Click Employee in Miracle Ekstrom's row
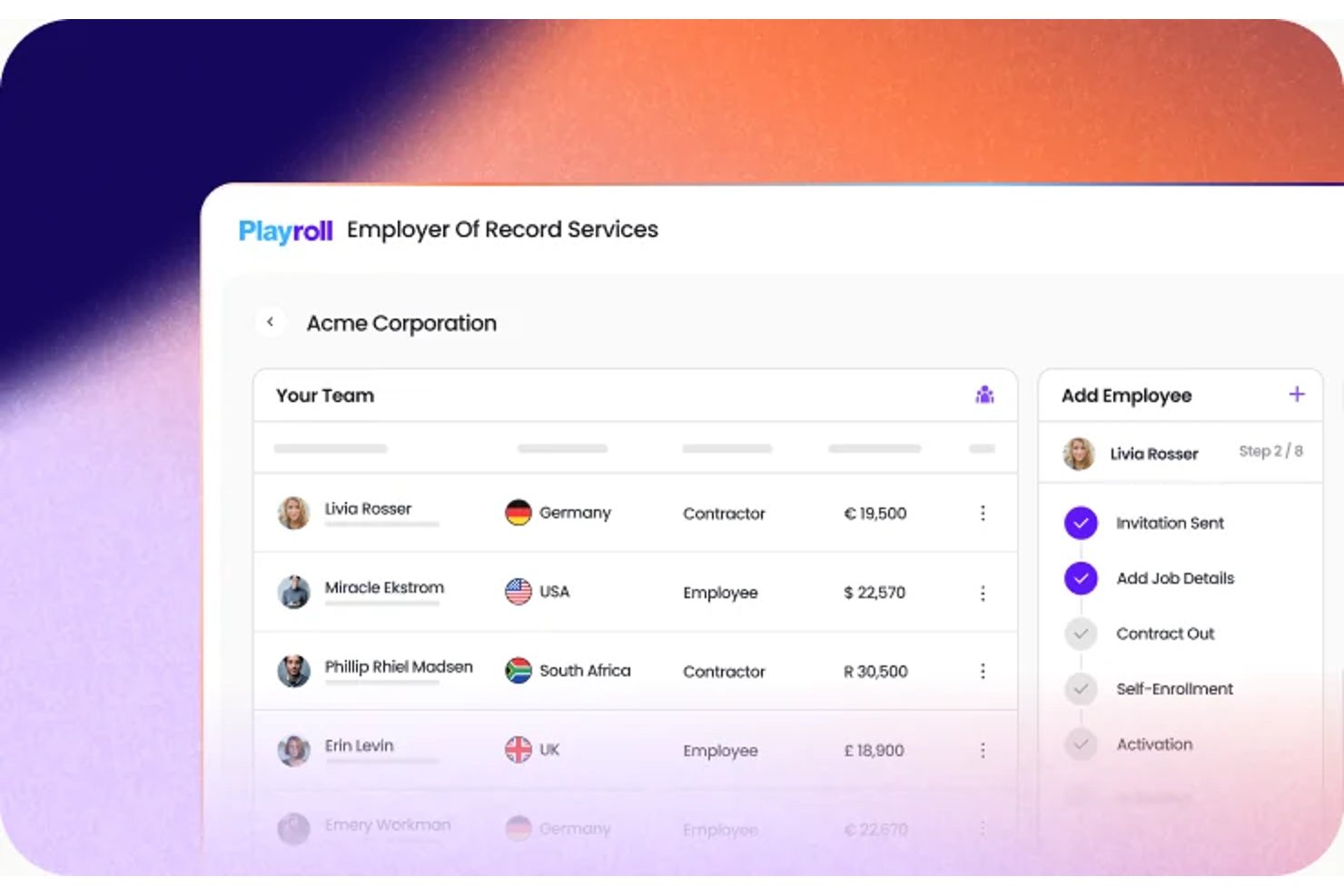1344x896 pixels. 720,593
